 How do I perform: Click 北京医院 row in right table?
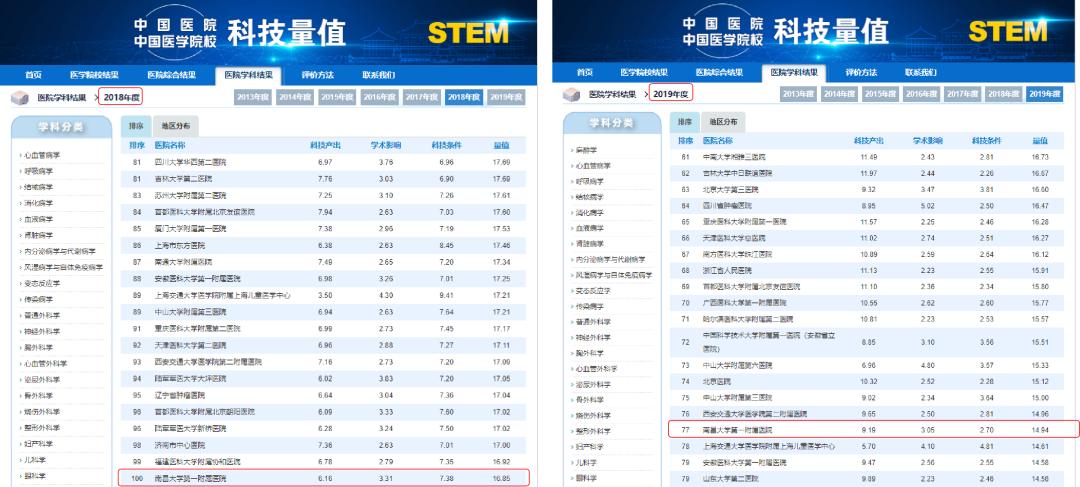868,382
